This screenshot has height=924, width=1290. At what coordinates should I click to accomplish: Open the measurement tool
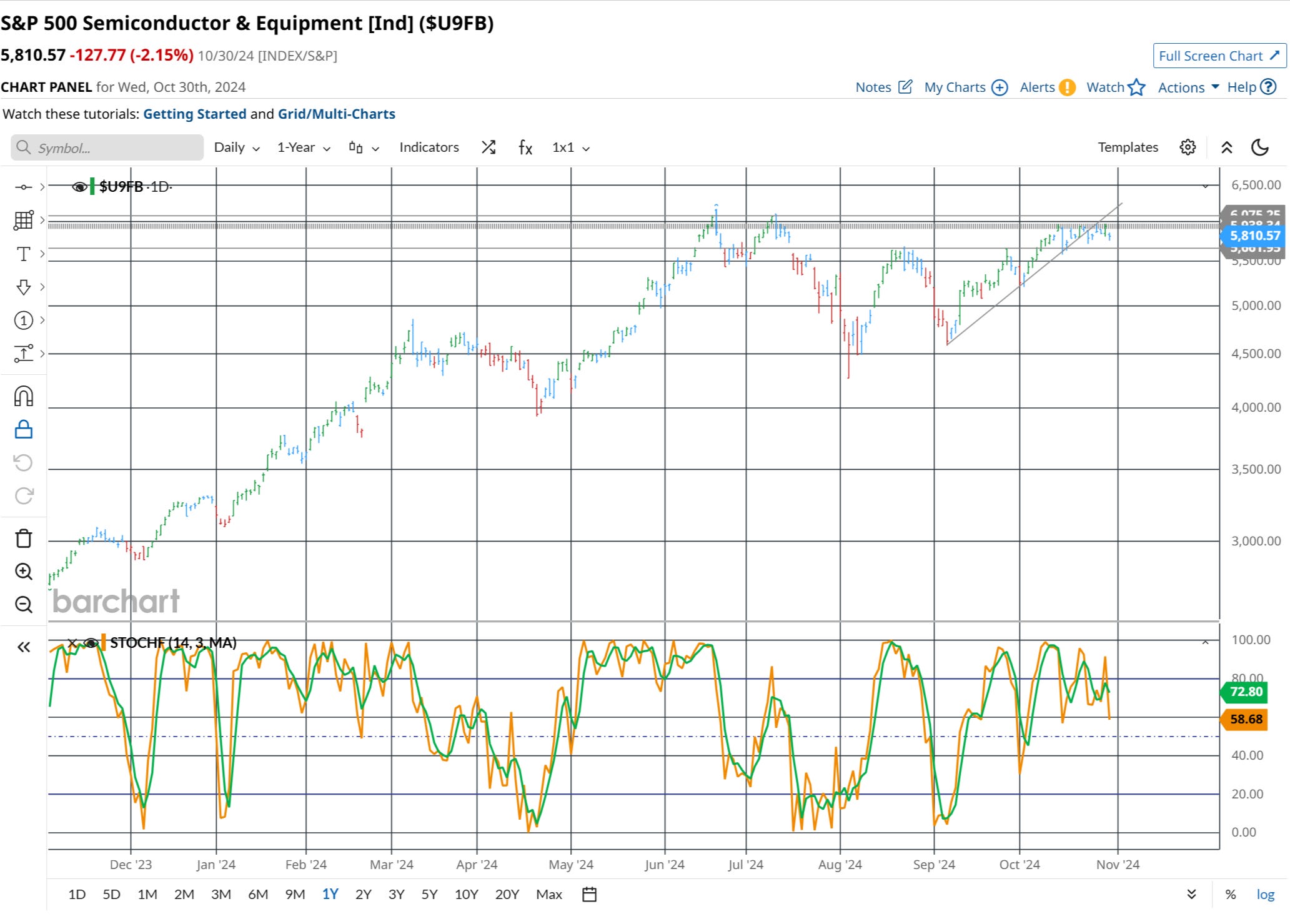[x=24, y=354]
